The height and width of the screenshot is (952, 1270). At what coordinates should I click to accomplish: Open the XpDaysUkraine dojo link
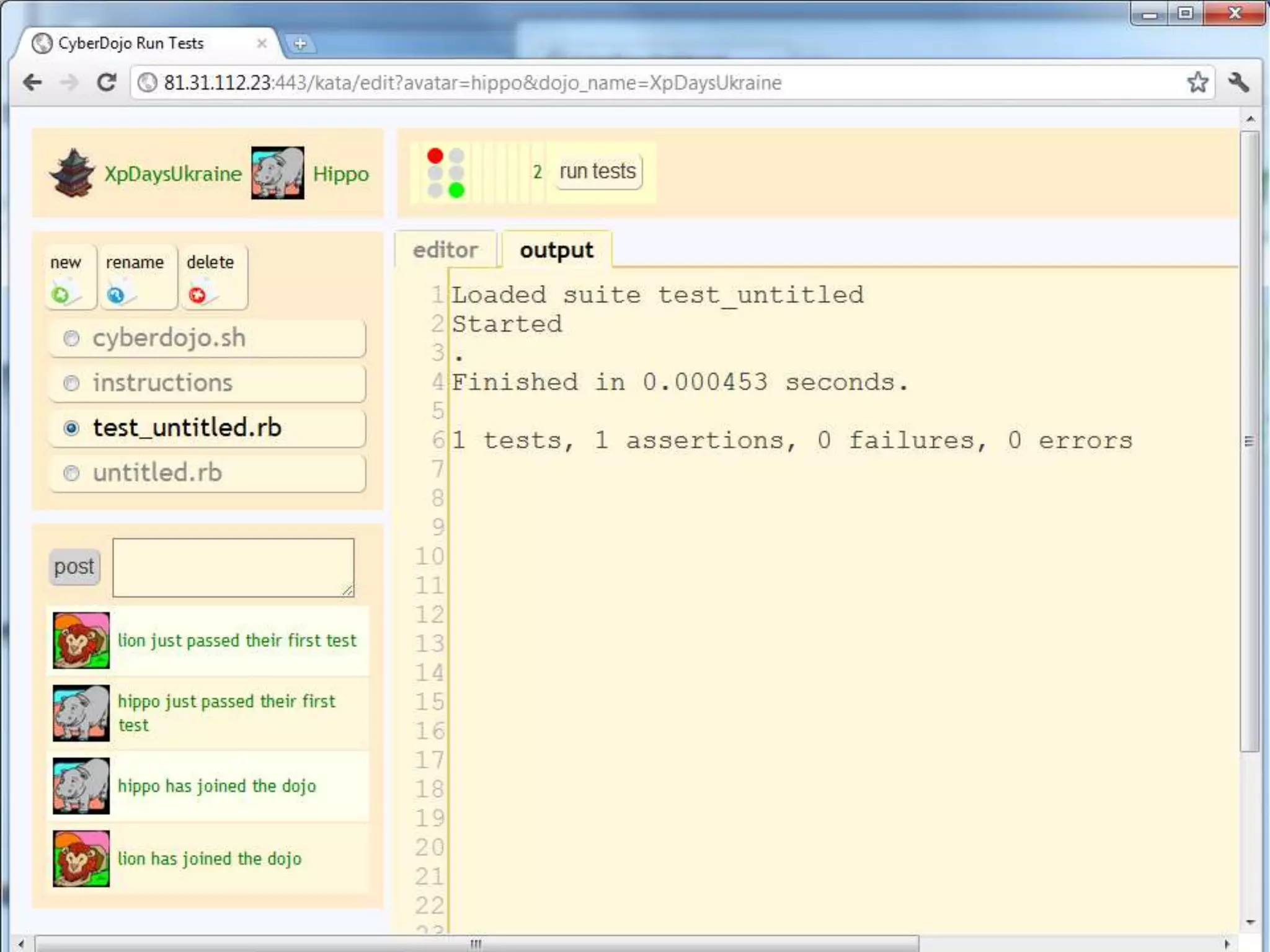click(173, 174)
